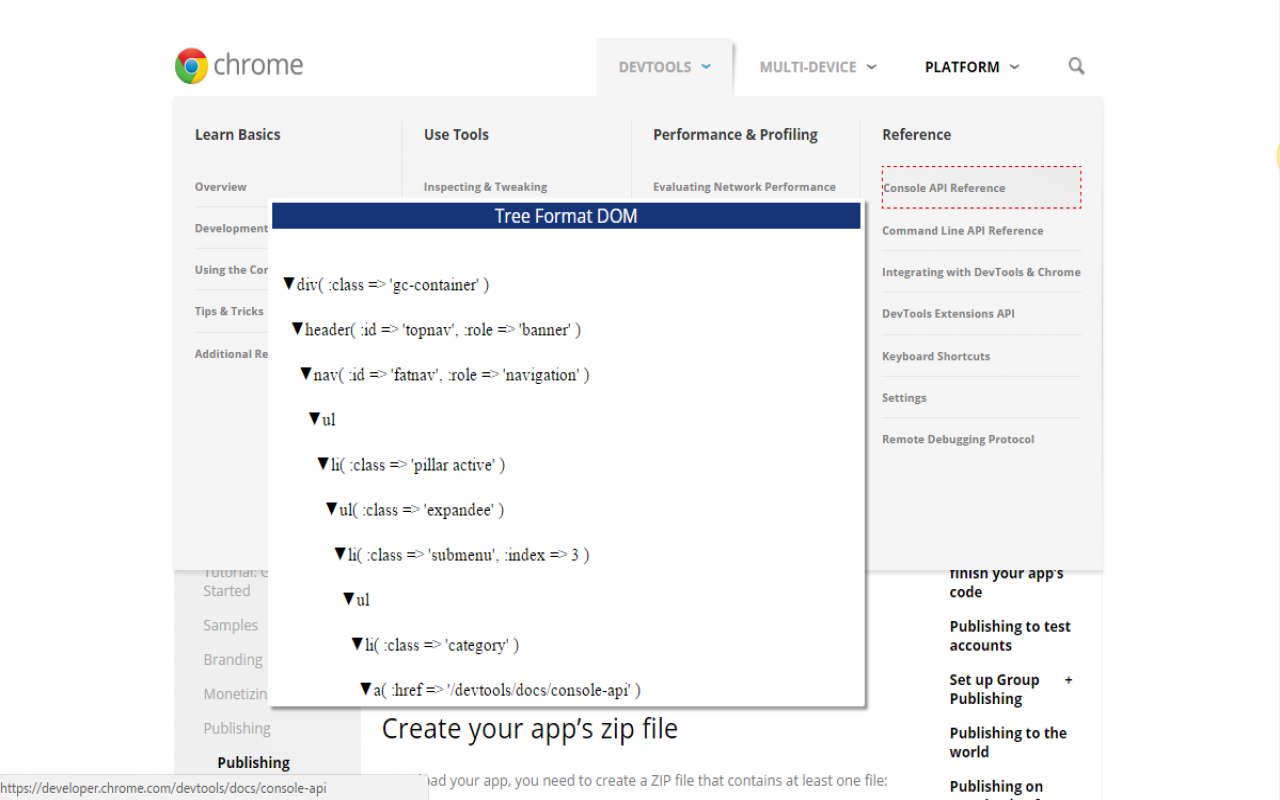Toggle the PLATFORM dropdown chevron
Screen dimensions: 1280x800
click(1014, 67)
